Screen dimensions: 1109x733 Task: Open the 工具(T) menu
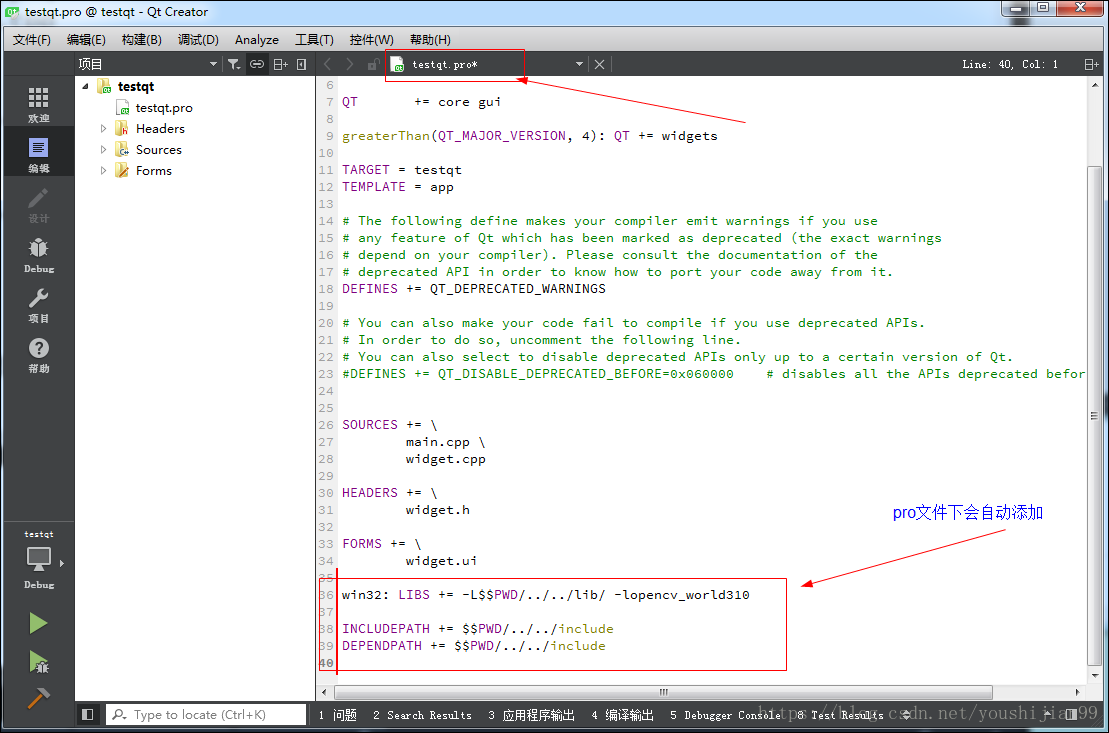(314, 40)
